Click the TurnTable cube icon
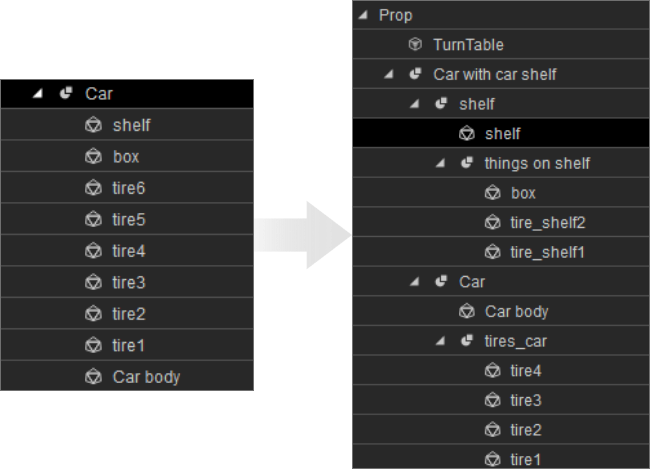This screenshot has height=469, width=650. [x=416, y=45]
